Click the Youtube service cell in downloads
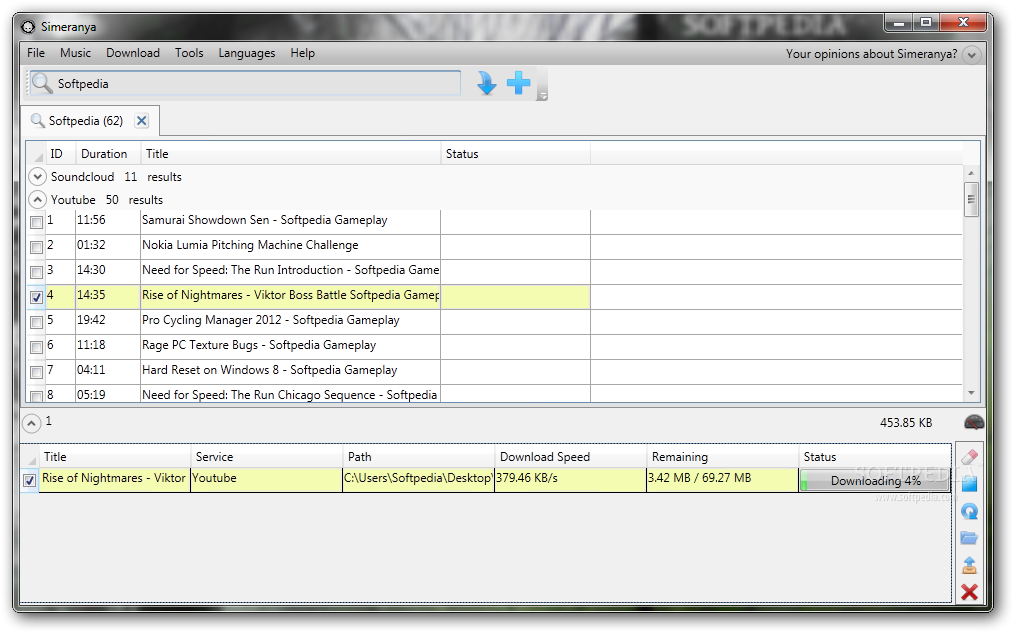Image resolution: width=1014 pixels, height=633 pixels. click(266, 480)
